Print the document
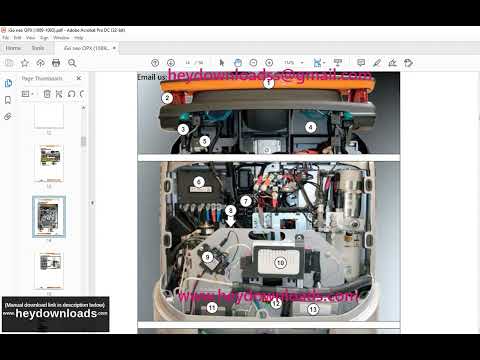 [56, 63]
